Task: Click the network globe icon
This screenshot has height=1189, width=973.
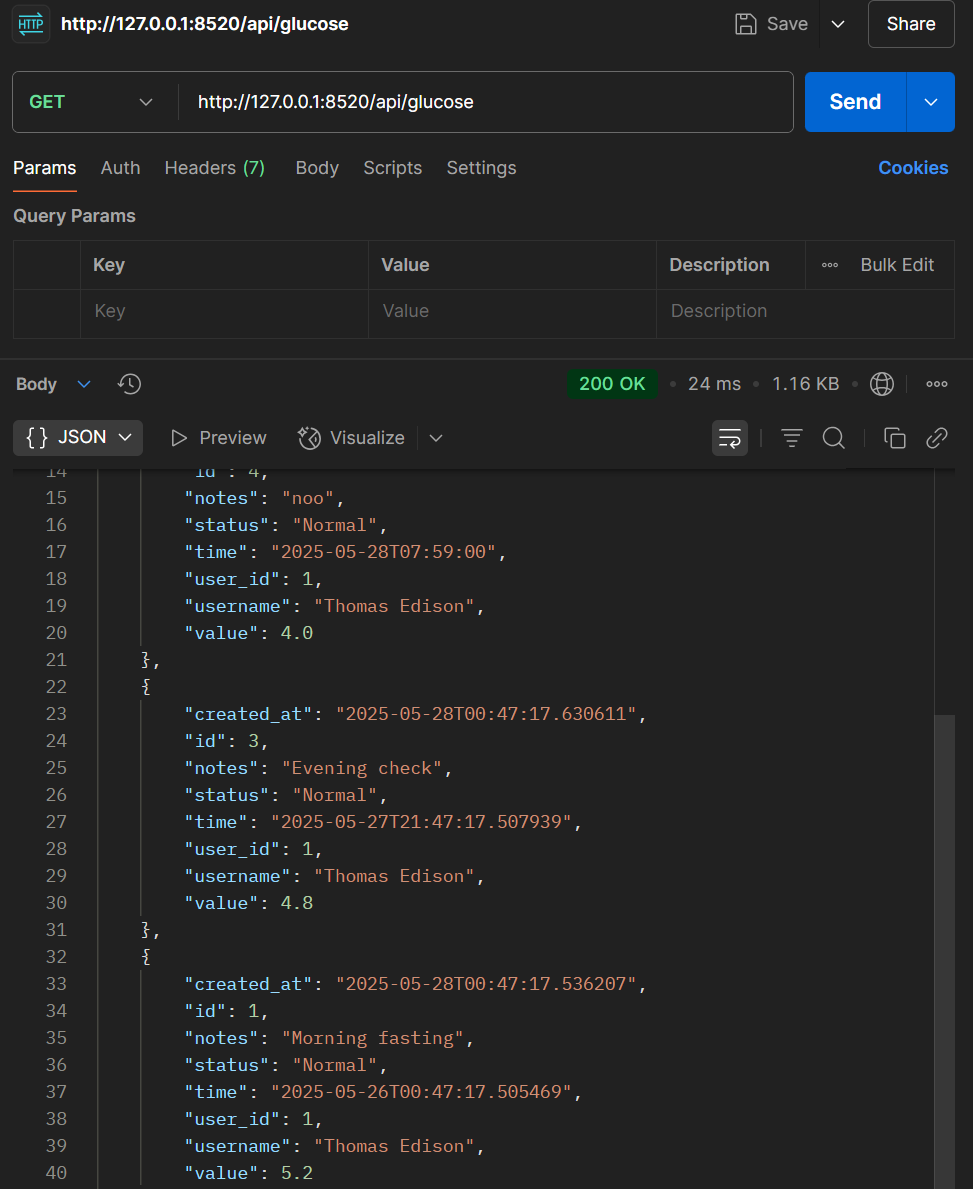Action: click(x=881, y=384)
